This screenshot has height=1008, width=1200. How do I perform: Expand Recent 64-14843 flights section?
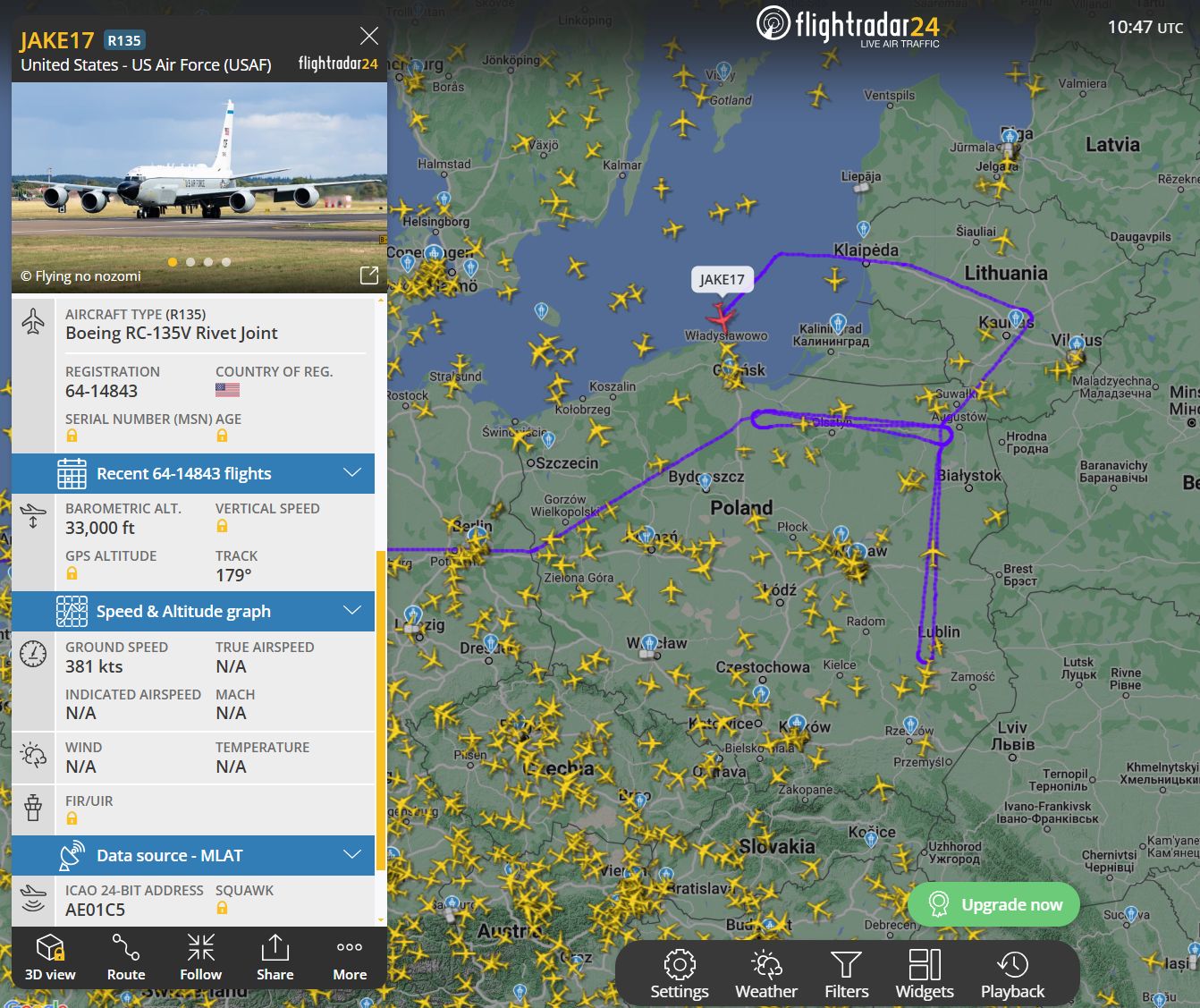tap(193, 473)
